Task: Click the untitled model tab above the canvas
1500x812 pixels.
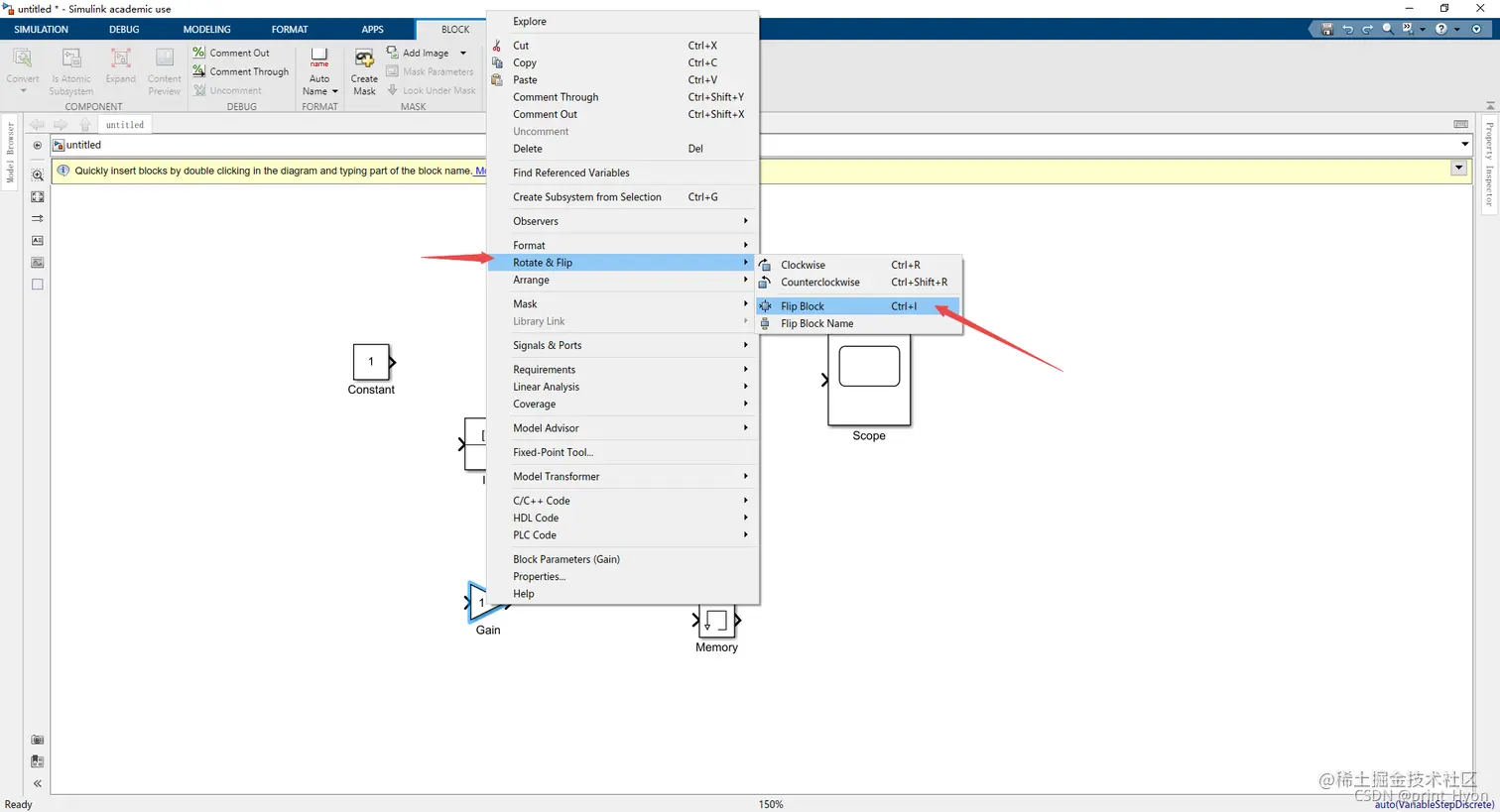Action: click(x=125, y=125)
